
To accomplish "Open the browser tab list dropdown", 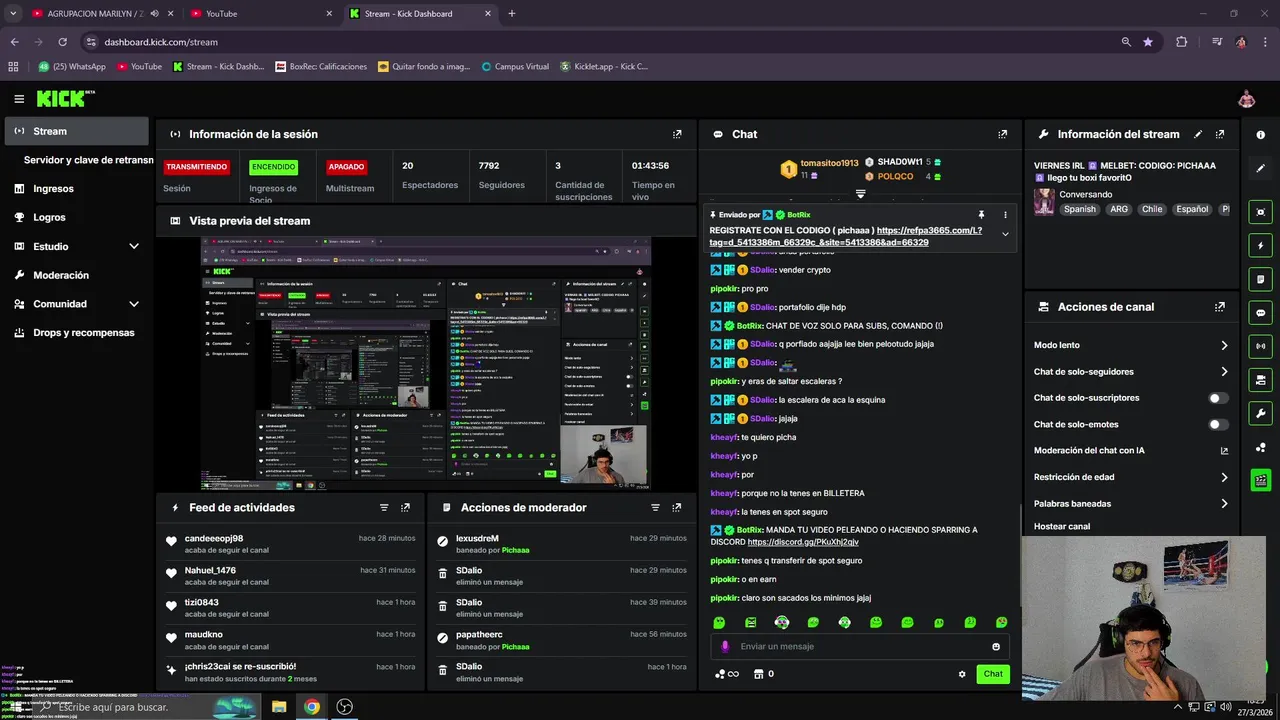I will coord(13,14).
